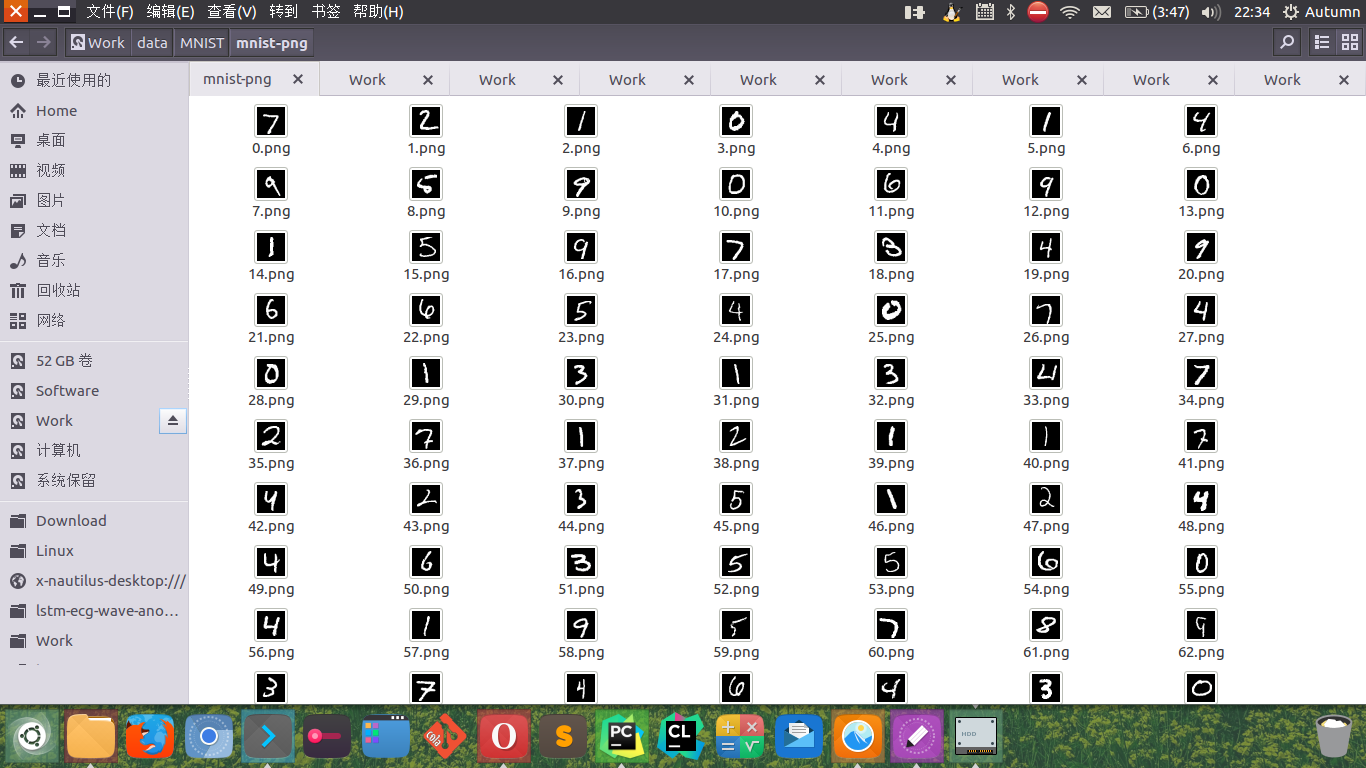
Task: Open the 编辑(E) menu
Action: [171, 12]
